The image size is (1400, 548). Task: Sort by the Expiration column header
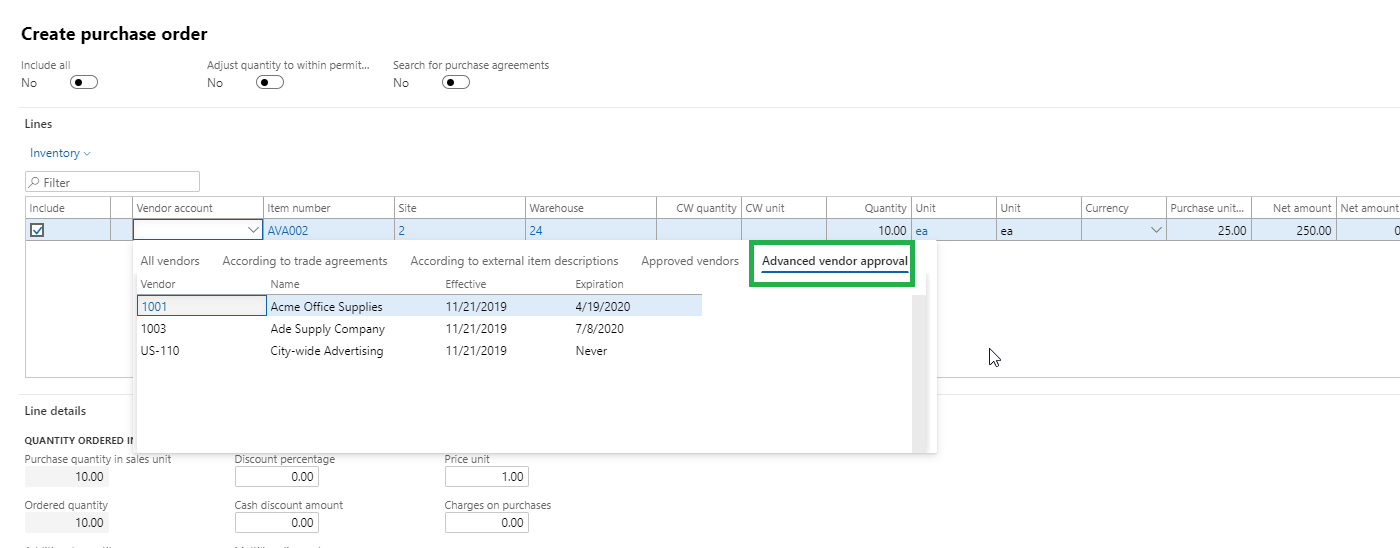pyautogui.click(x=599, y=284)
